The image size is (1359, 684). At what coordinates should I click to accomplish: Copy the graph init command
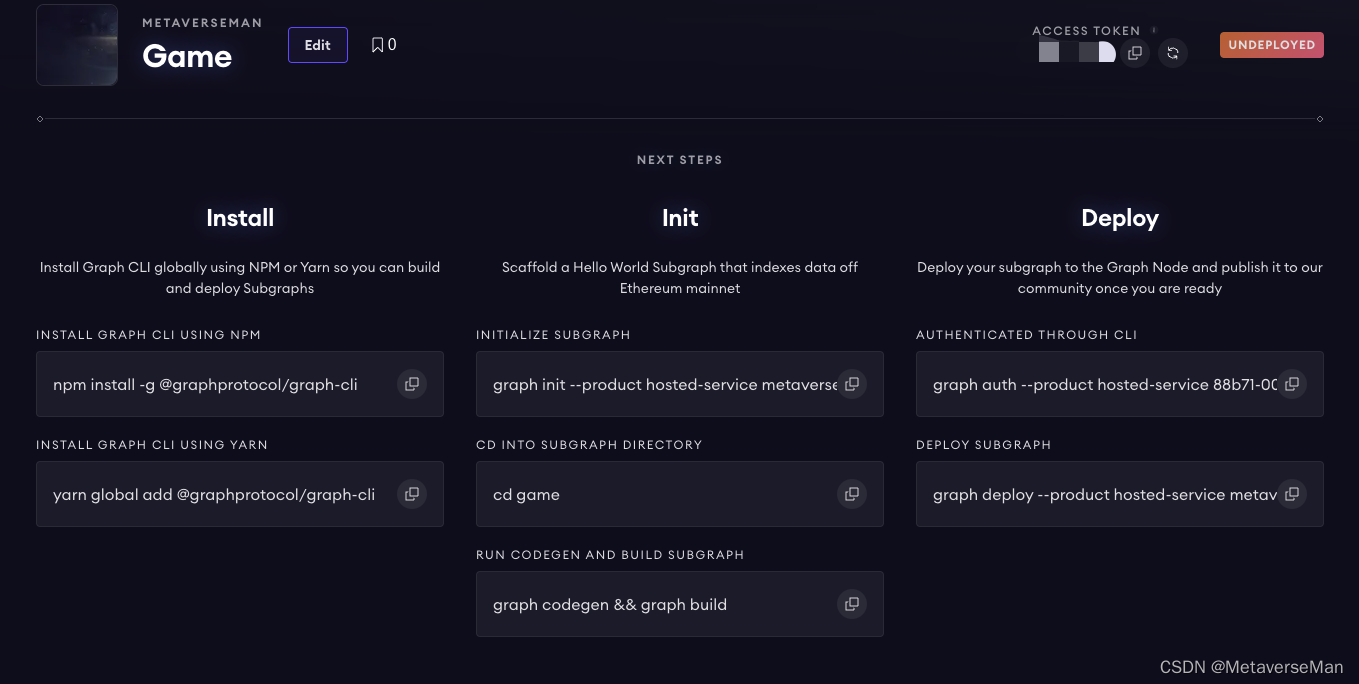(852, 384)
